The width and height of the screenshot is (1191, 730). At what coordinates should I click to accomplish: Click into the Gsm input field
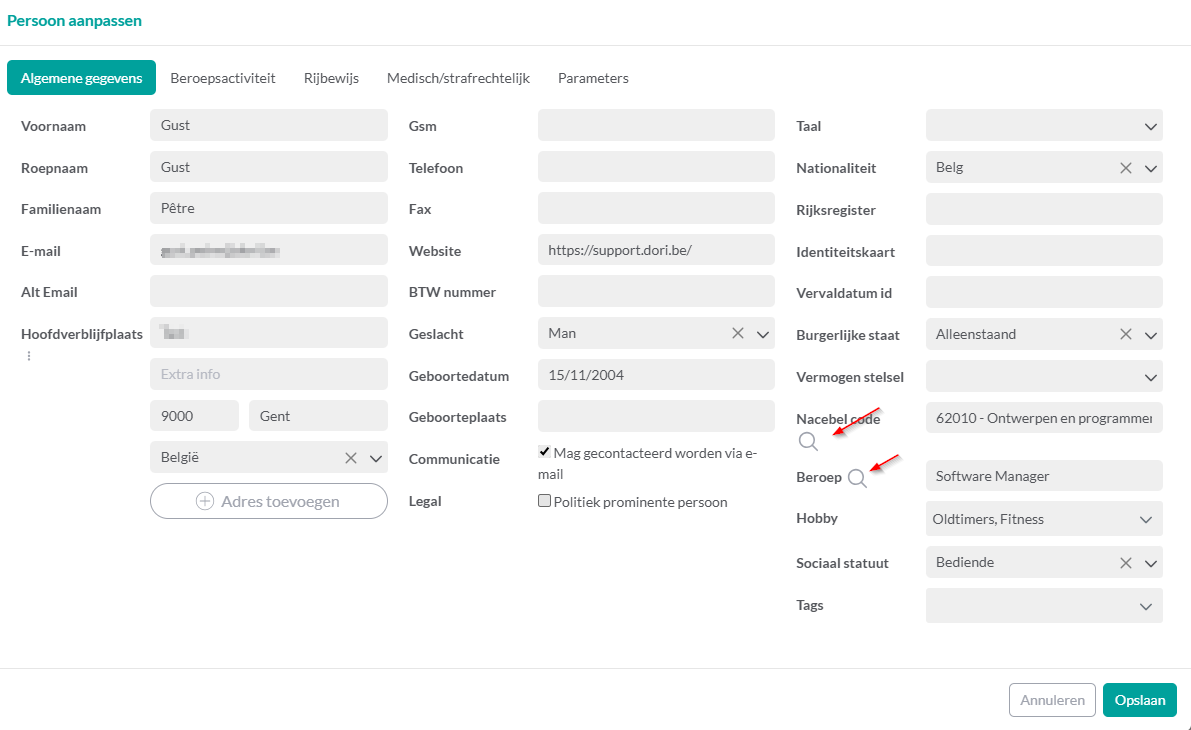click(656, 126)
